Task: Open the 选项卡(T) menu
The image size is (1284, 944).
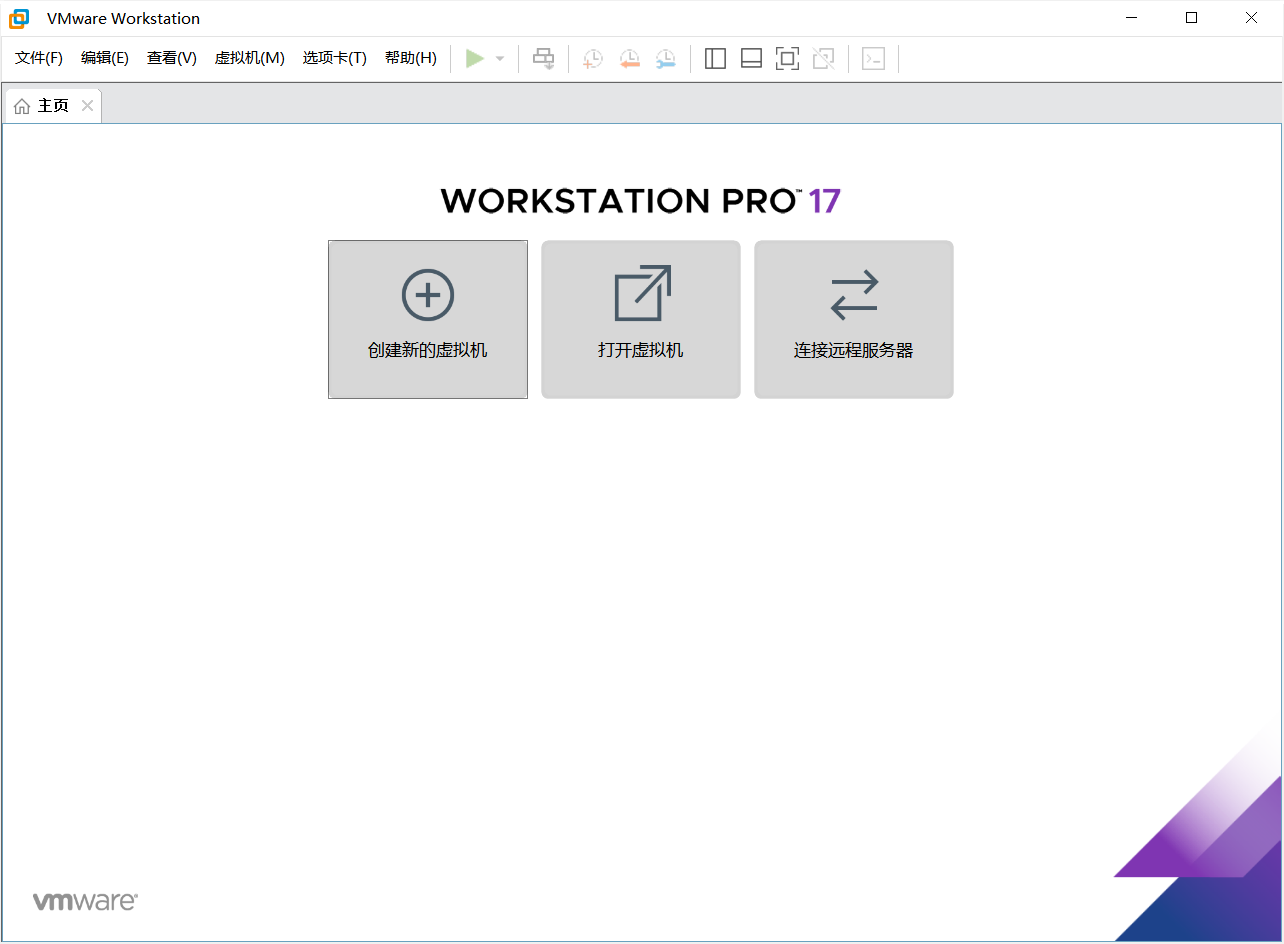Action: [x=335, y=58]
